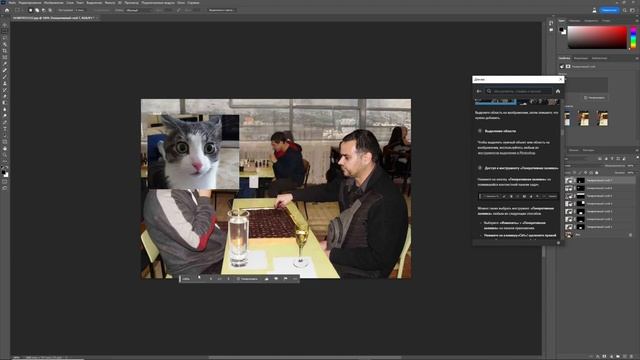Close the Discover help panel
This screenshot has height=360, width=640.
point(560,79)
